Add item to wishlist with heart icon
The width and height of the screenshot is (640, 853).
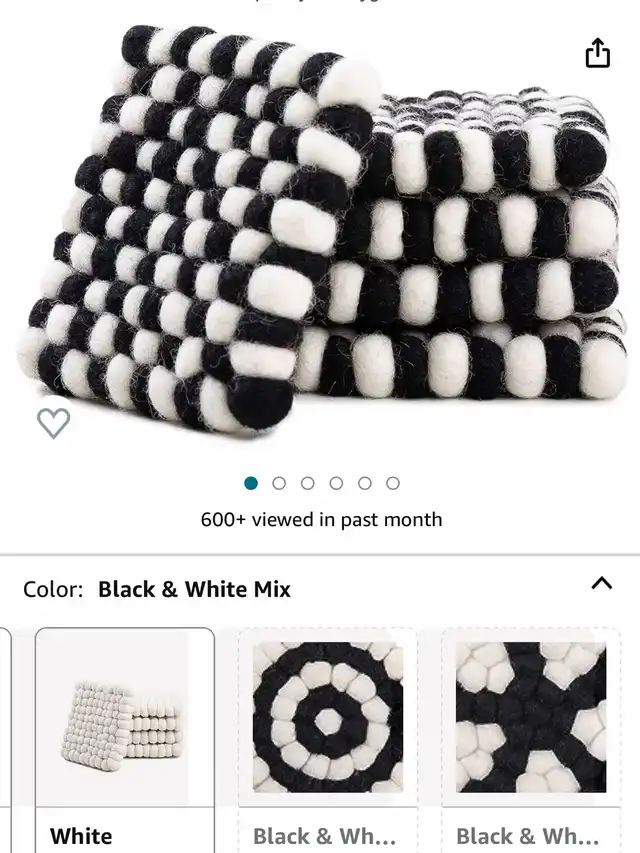pyautogui.click(x=53, y=423)
